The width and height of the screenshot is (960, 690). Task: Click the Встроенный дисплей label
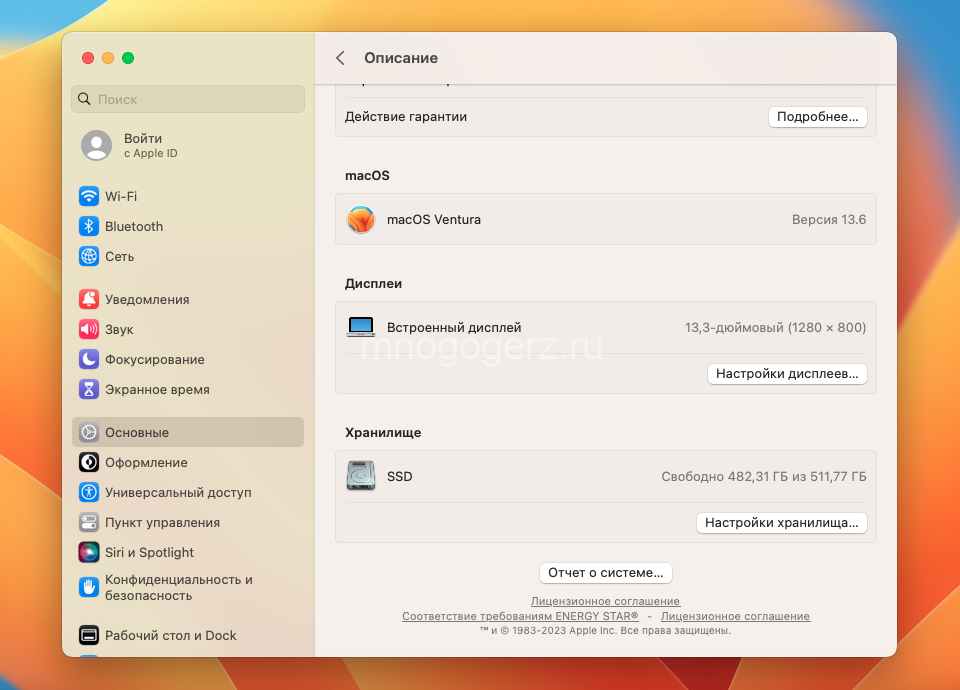[454, 328]
